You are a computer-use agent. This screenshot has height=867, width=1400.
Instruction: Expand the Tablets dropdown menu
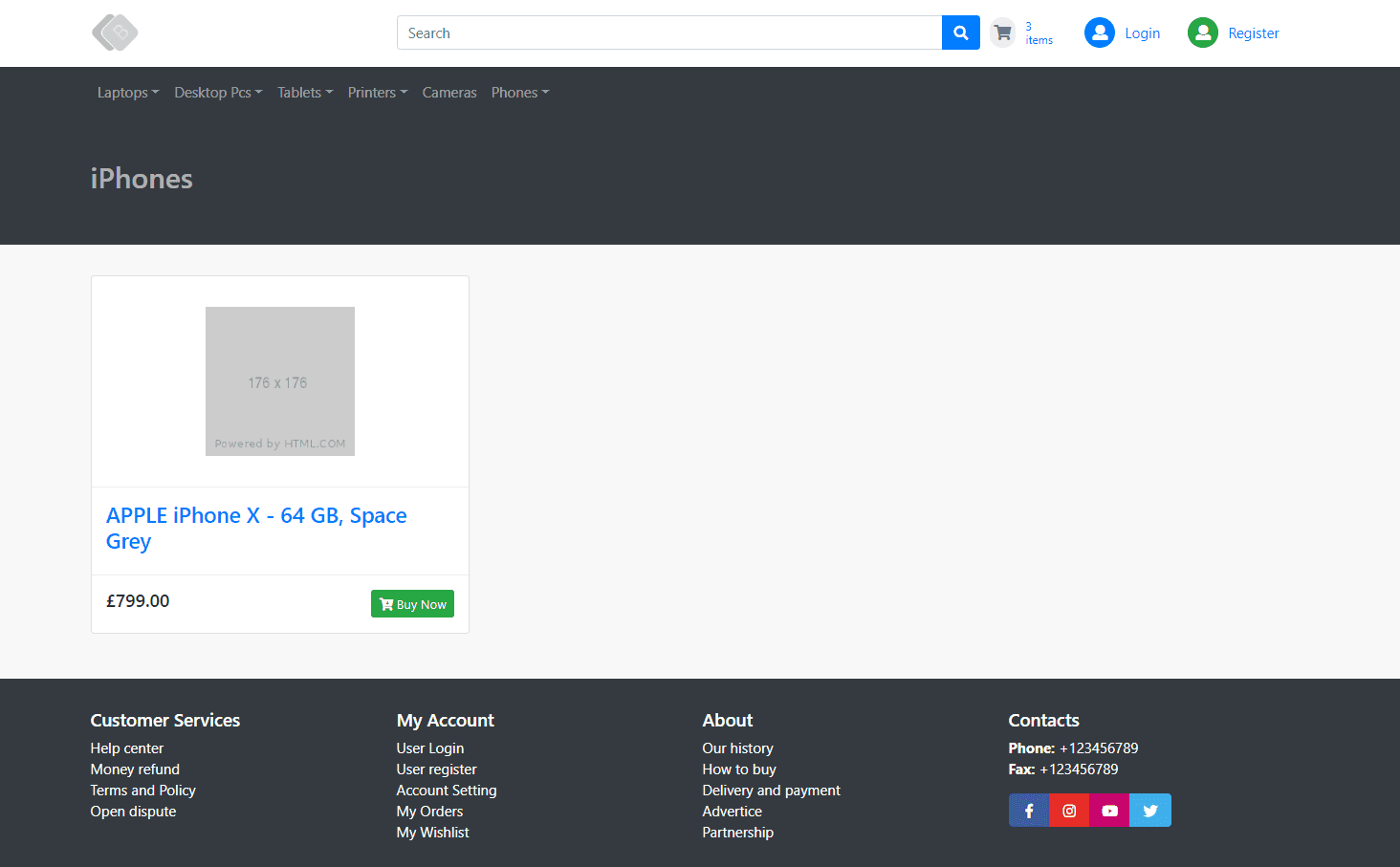point(305,93)
